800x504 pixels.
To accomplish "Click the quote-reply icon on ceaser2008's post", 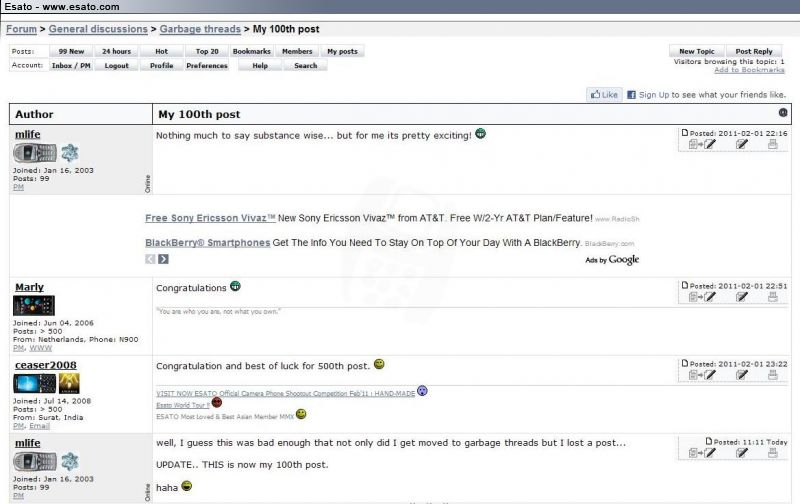I will click(x=703, y=375).
